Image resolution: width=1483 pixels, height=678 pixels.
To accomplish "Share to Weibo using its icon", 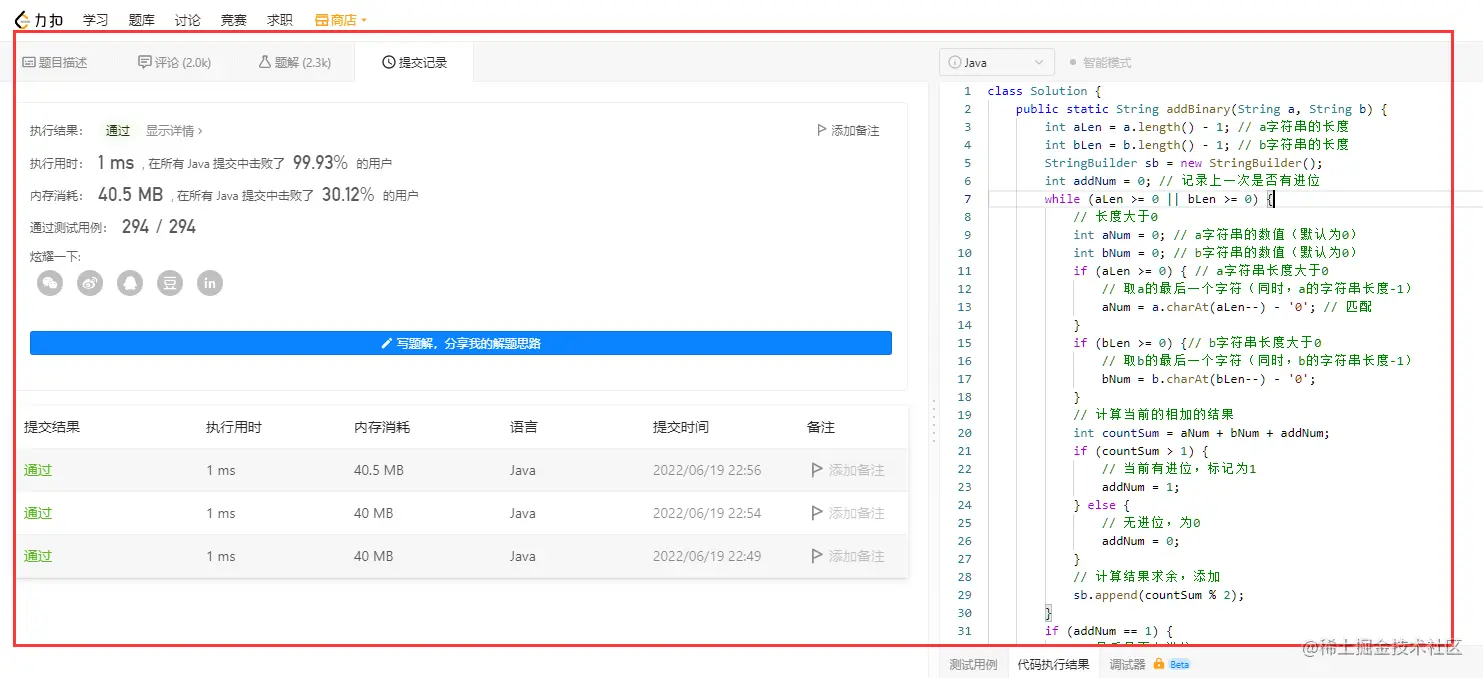I will coord(90,283).
